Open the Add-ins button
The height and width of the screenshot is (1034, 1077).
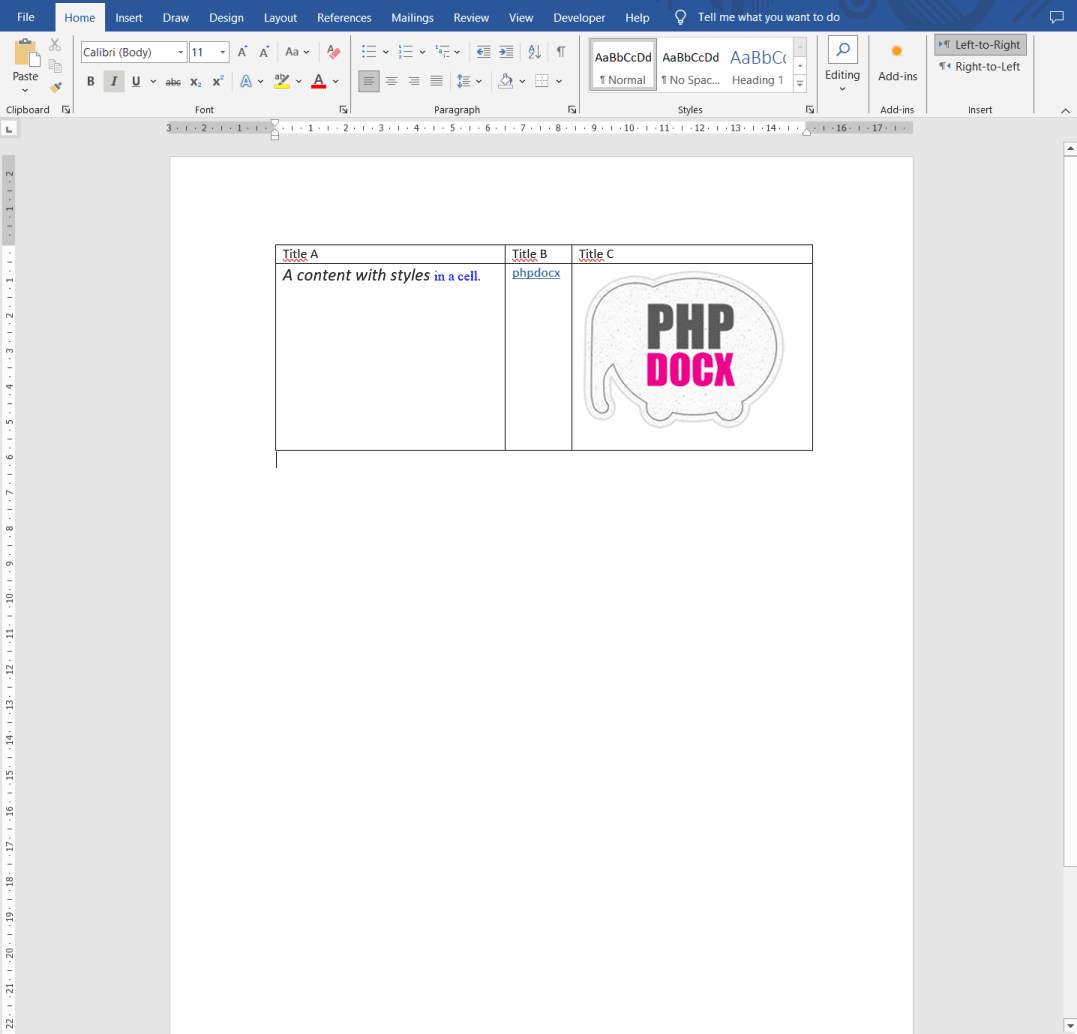[x=897, y=62]
